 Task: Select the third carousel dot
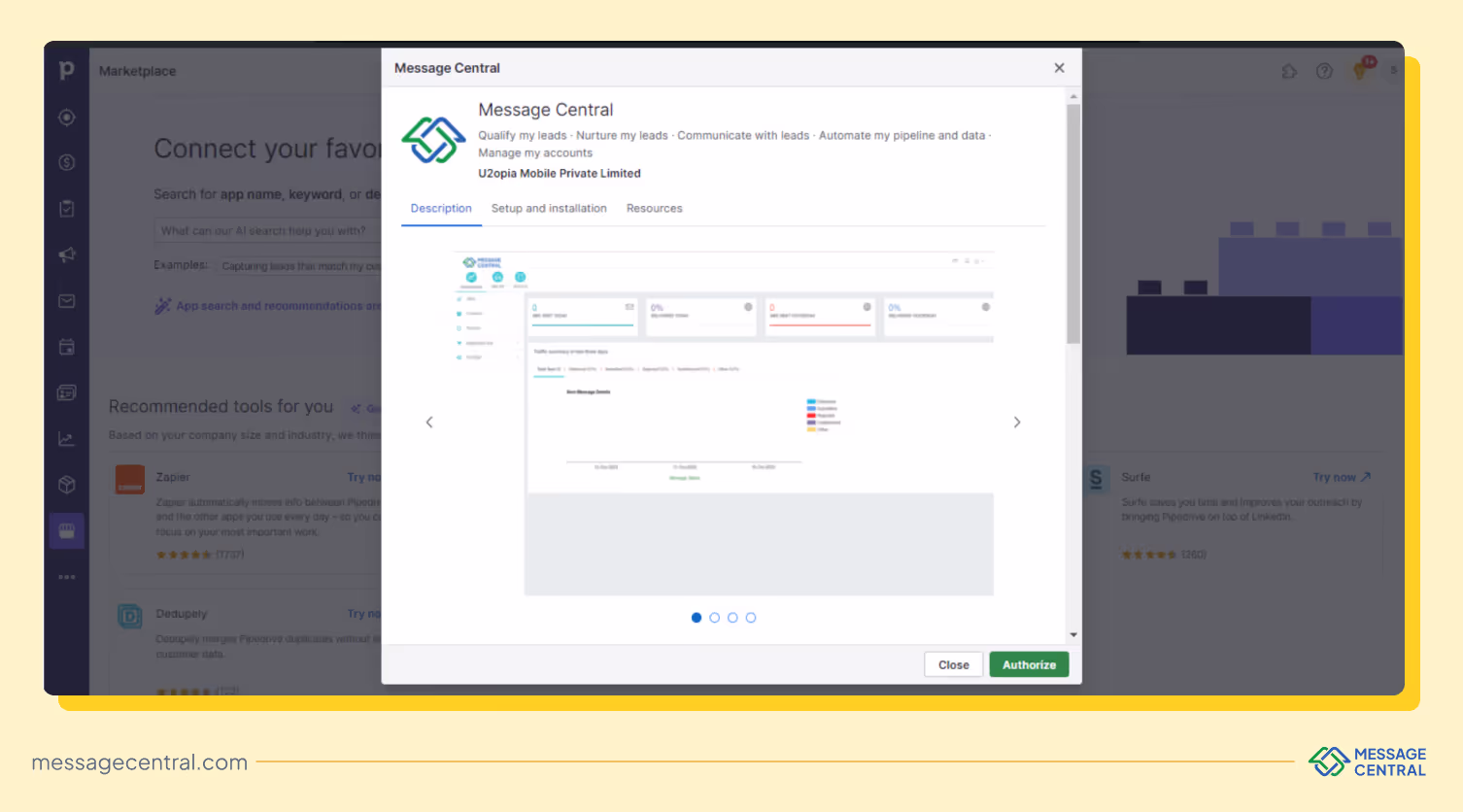pyautogui.click(x=732, y=618)
